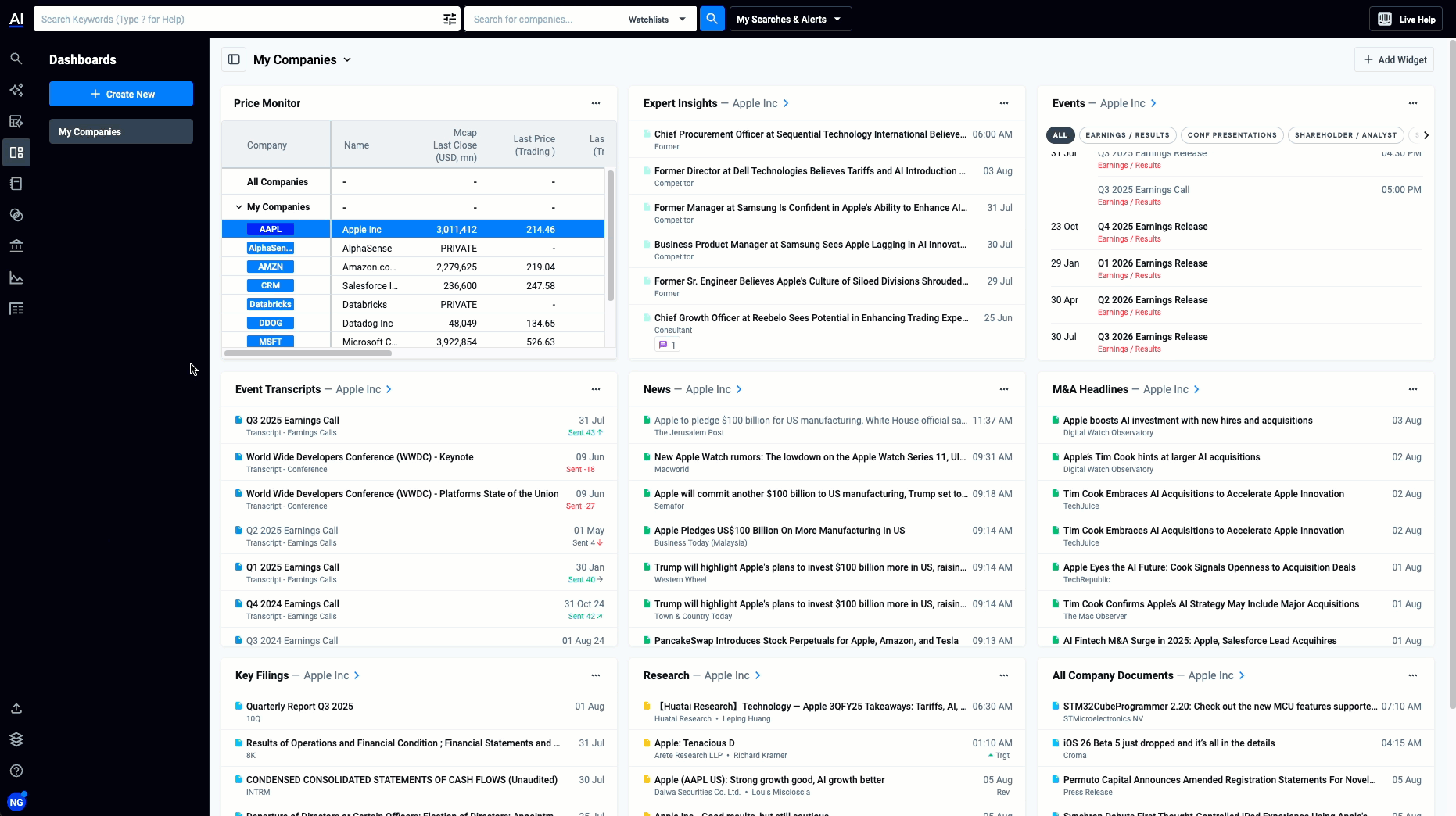Select Earnings / Results filter chip
Viewport: 1456px width, 816px height.
(x=1127, y=135)
